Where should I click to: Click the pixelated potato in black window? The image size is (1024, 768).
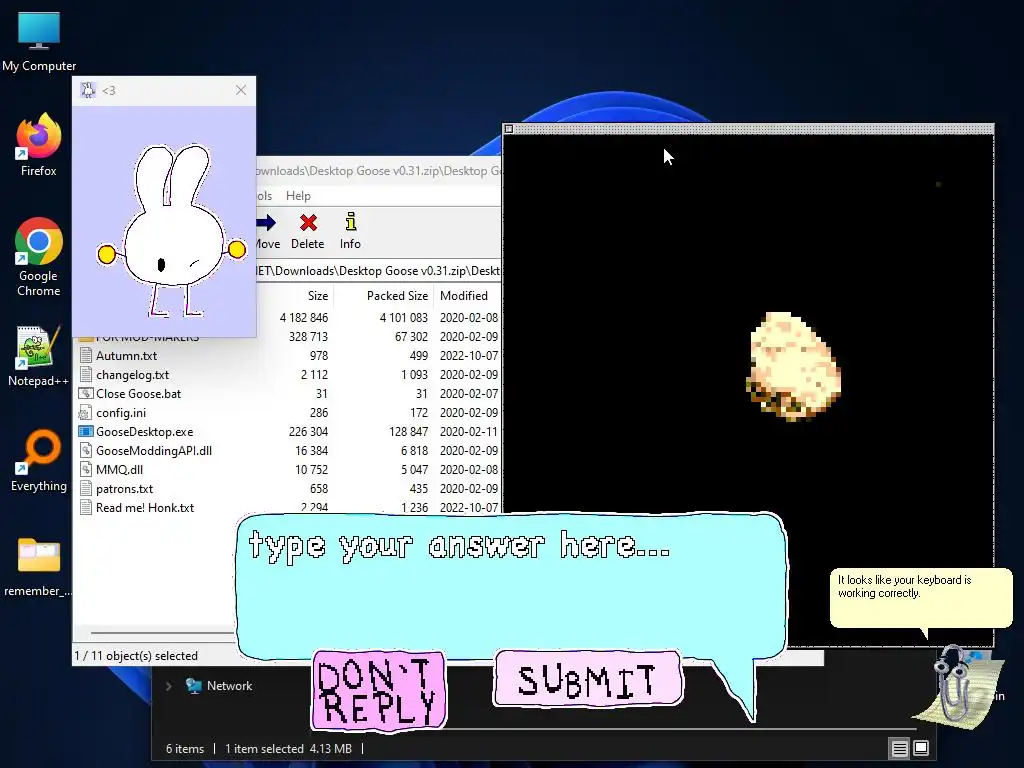[x=793, y=366]
